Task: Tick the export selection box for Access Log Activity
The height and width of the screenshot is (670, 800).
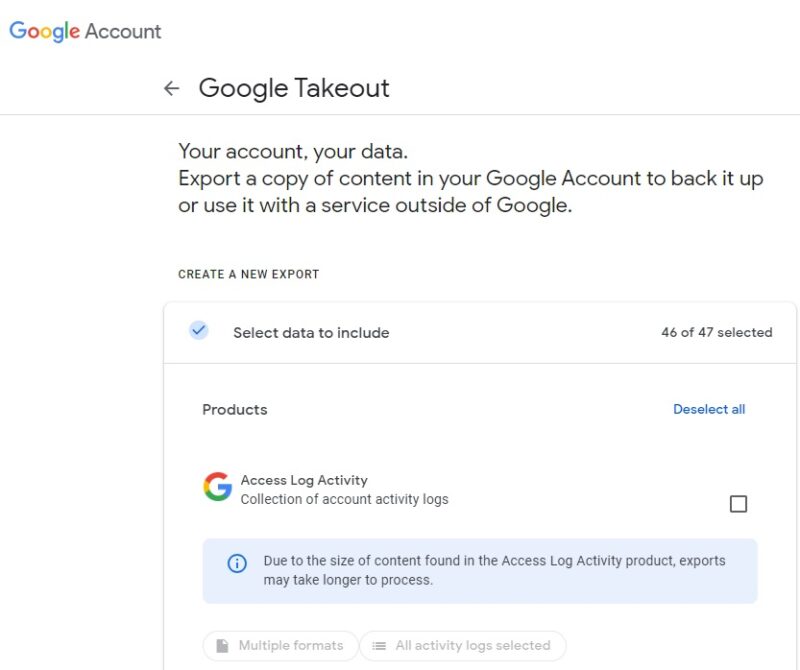Action: coord(739,504)
